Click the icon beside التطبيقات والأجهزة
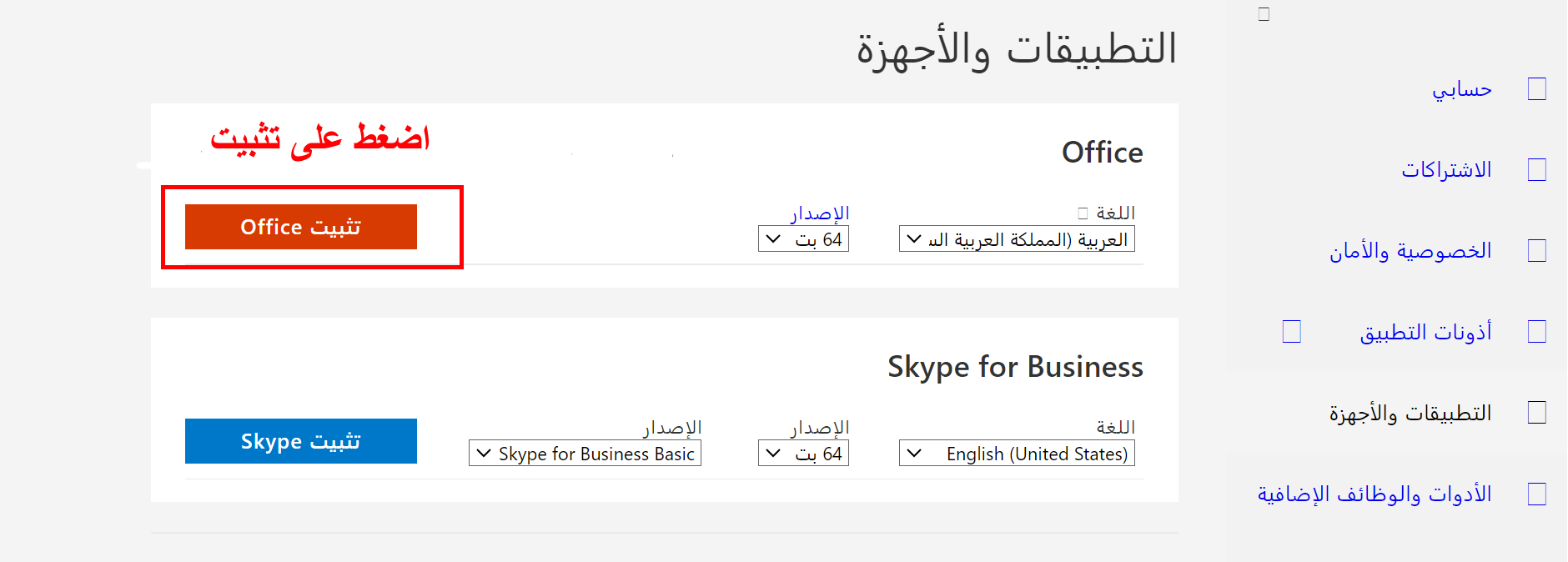 1536,413
